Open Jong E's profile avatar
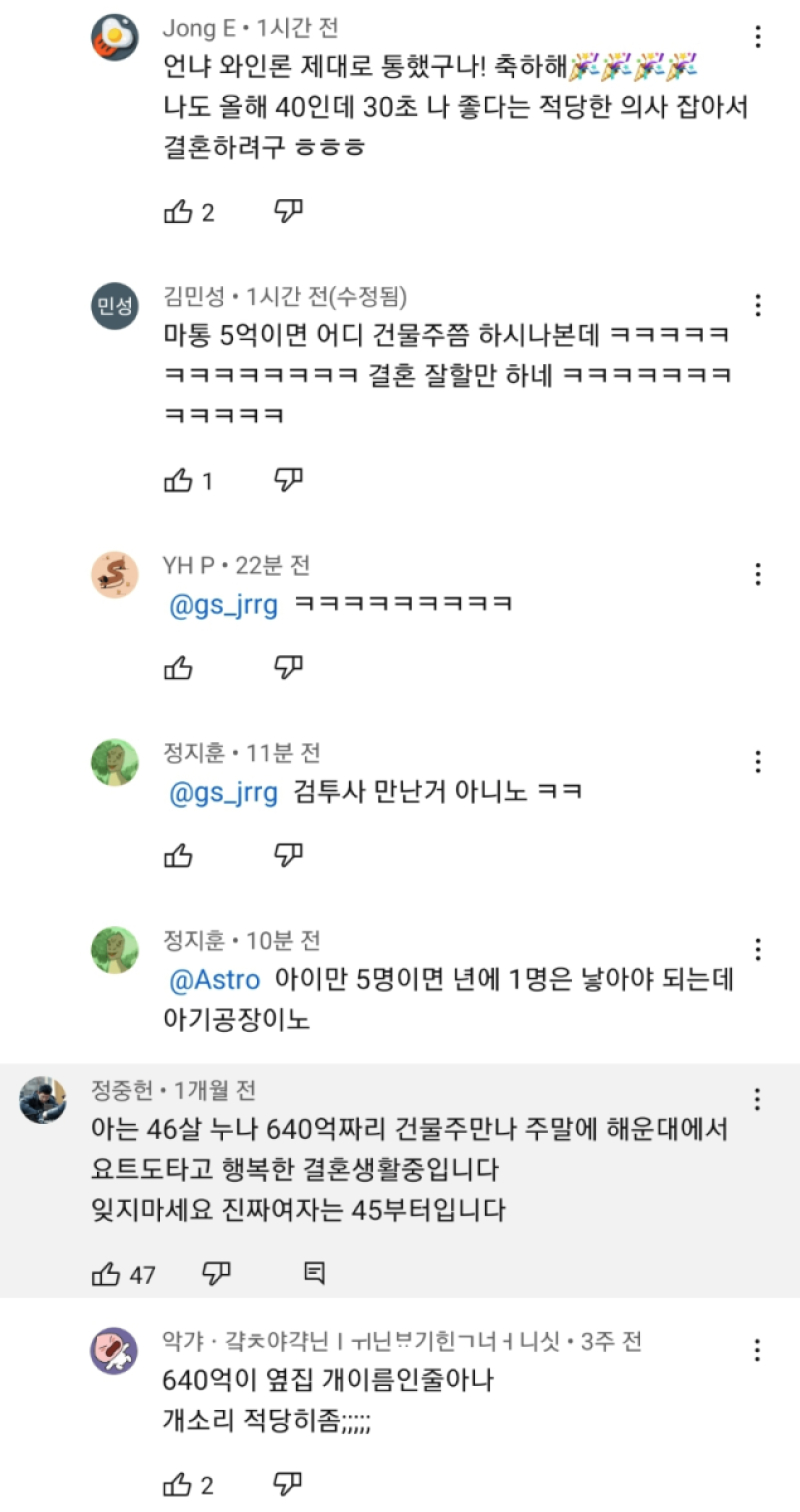800x1512 pixels. [114, 39]
